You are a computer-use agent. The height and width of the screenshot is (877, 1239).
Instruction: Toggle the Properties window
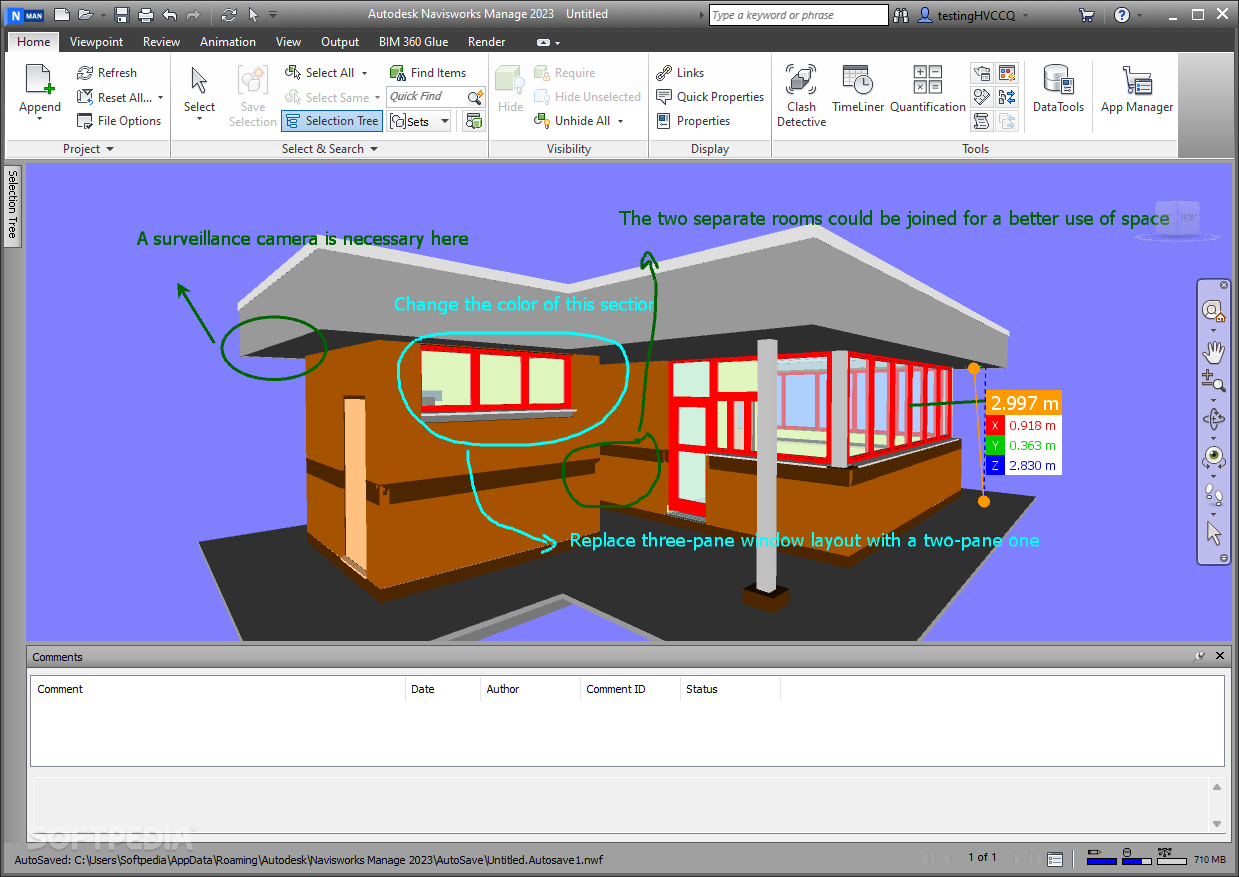pyautogui.click(x=693, y=121)
